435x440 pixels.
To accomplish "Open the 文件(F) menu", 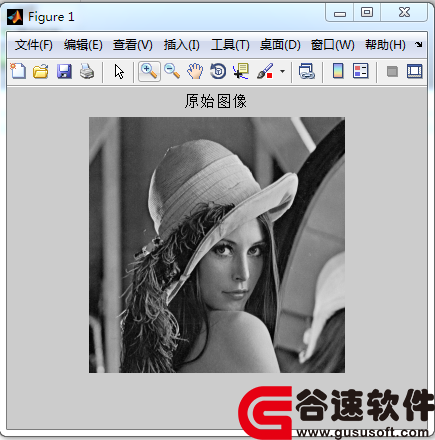I will click(33, 45).
